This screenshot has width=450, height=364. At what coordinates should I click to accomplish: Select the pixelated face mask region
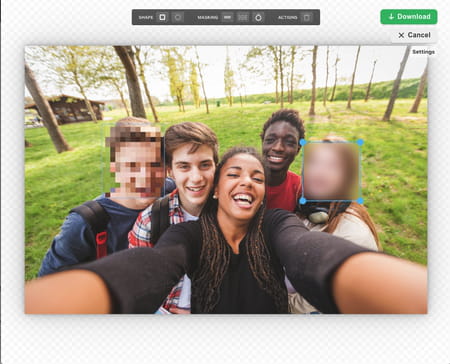(134, 160)
